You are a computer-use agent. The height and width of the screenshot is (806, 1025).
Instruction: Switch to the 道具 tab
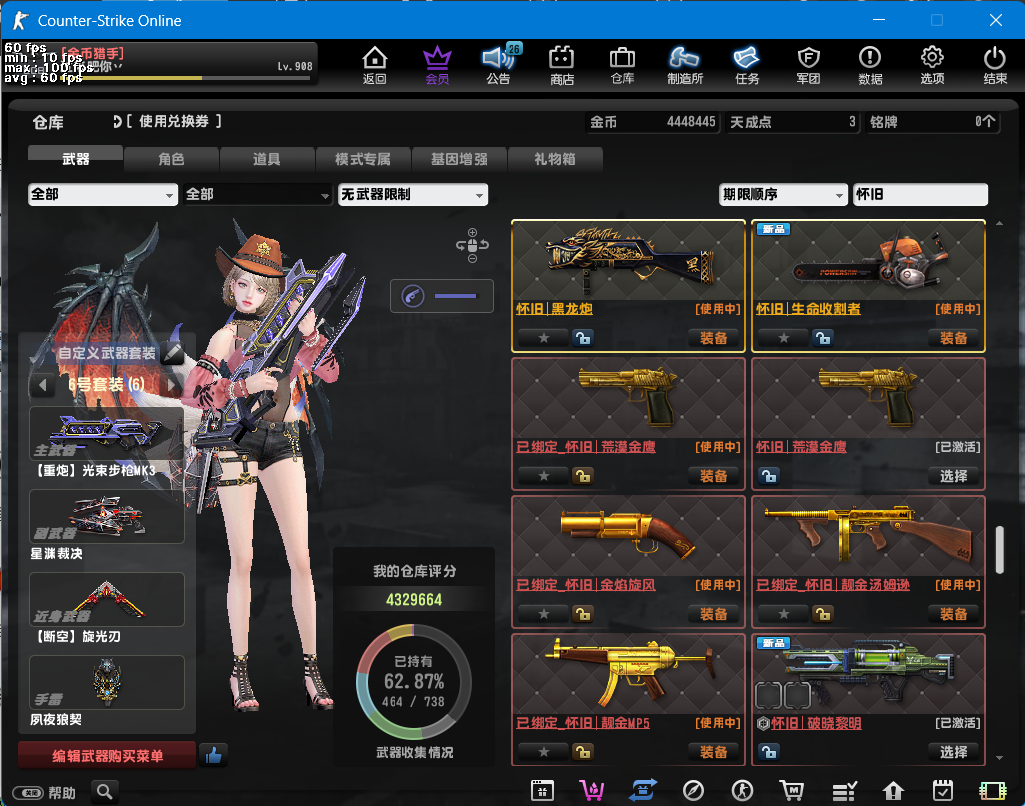point(267,159)
